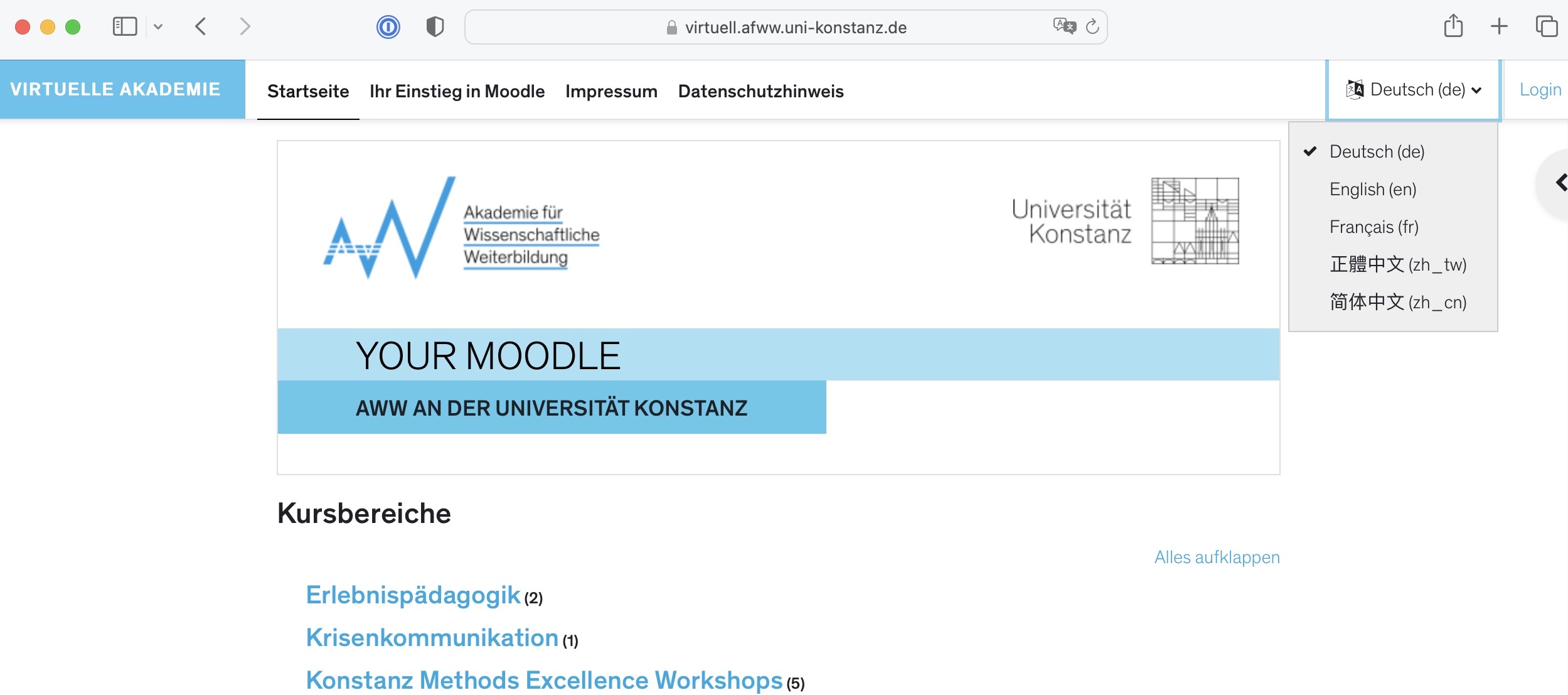
Task: Open the 1Password extension icon
Action: (388, 26)
